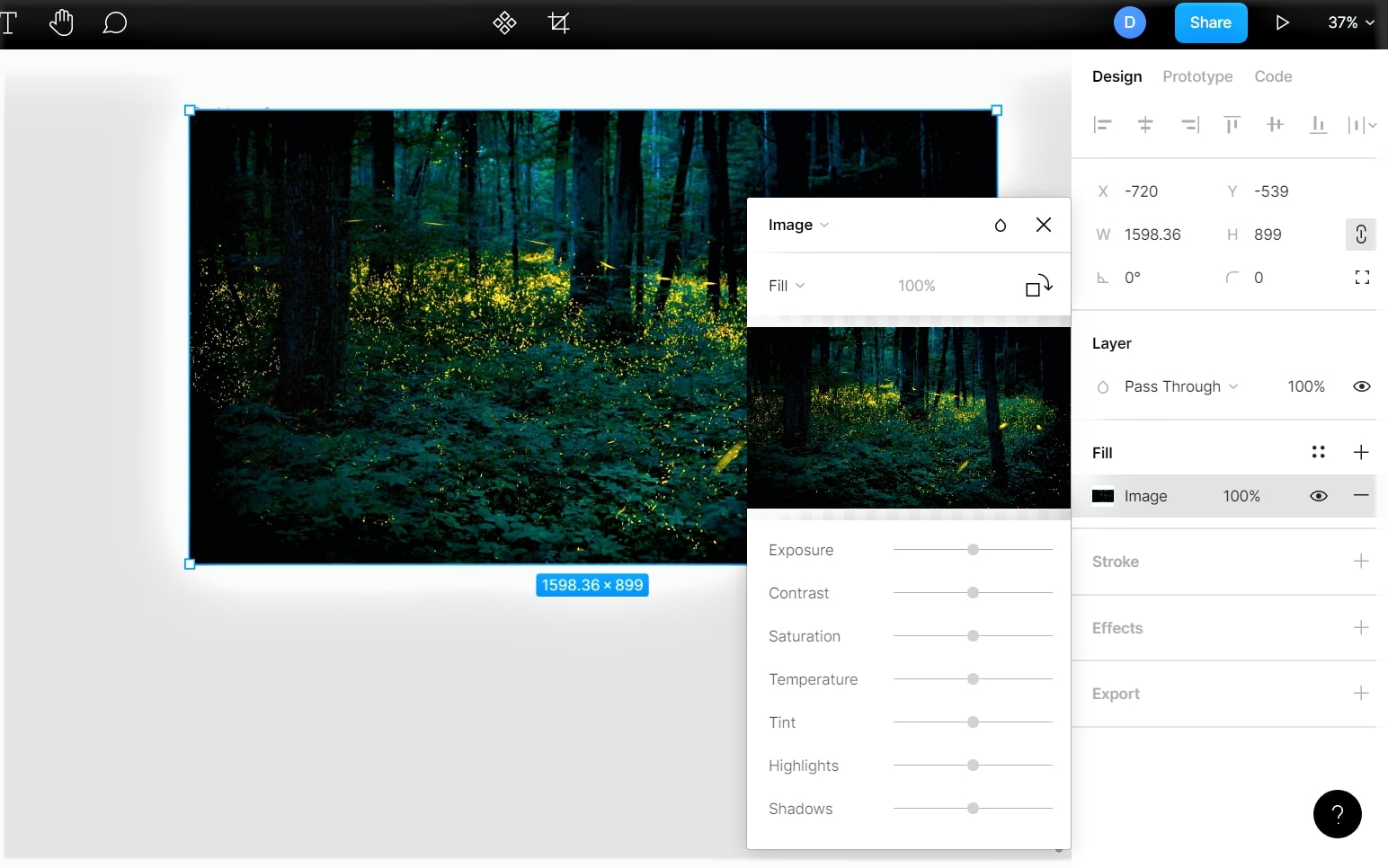Open the Fill scale mode dropdown
The image size is (1388, 868).
click(x=787, y=286)
